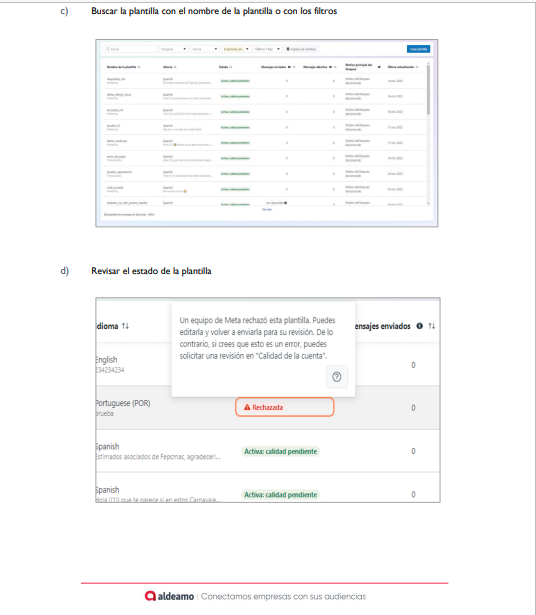The image size is (536, 615).
Task: Click the Espacio de nombres button
Action: tap(302, 49)
